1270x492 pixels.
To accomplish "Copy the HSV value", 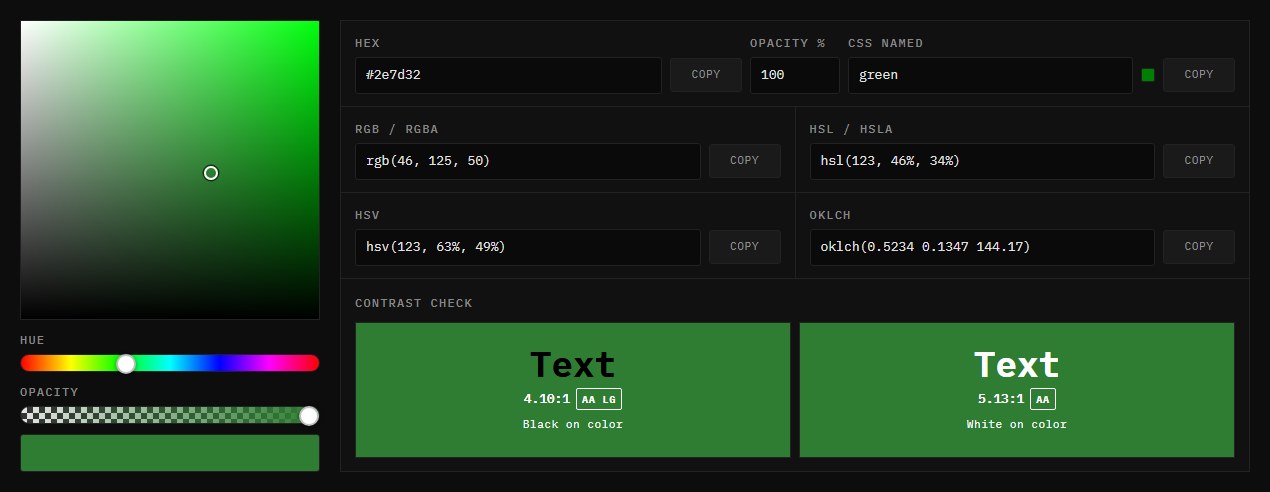I will coord(745,247).
